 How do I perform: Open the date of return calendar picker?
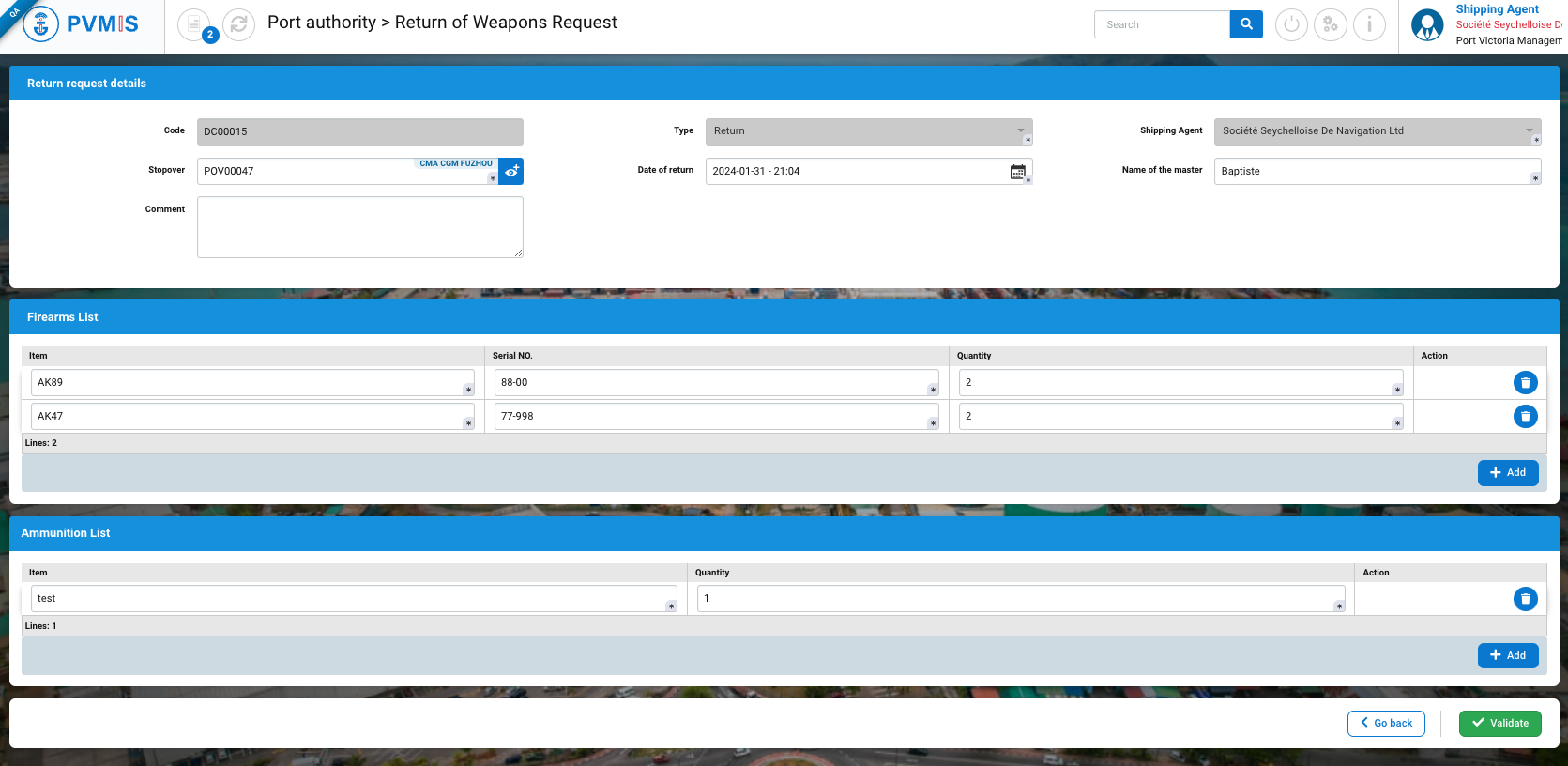point(1017,172)
